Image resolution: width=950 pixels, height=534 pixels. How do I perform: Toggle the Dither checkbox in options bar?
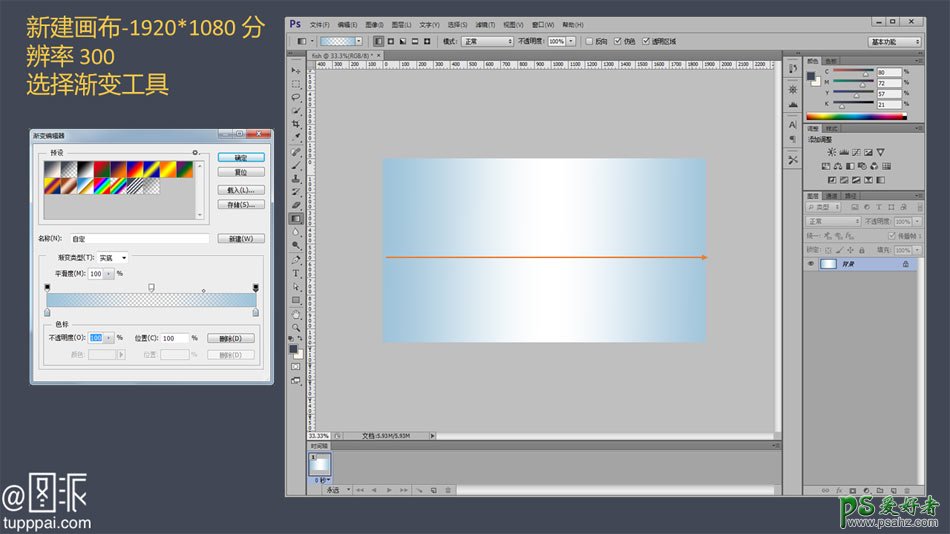pyautogui.click(x=618, y=41)
